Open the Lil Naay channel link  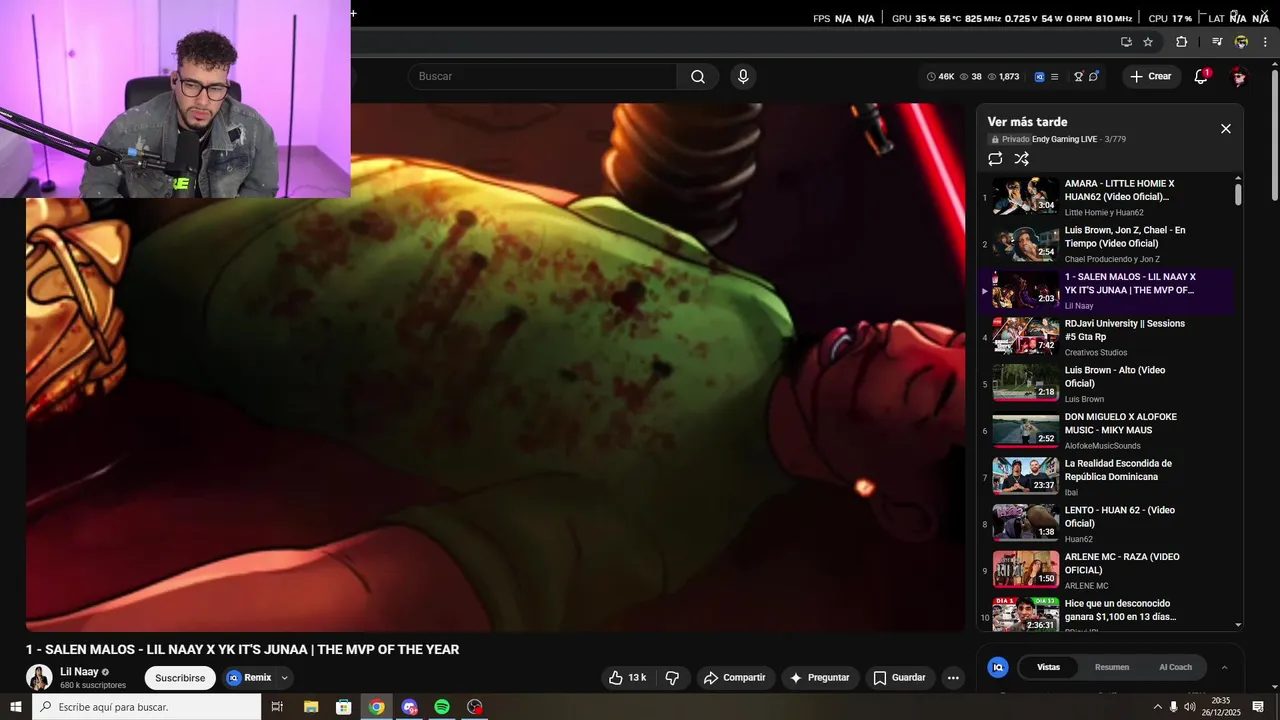(79, 672)
